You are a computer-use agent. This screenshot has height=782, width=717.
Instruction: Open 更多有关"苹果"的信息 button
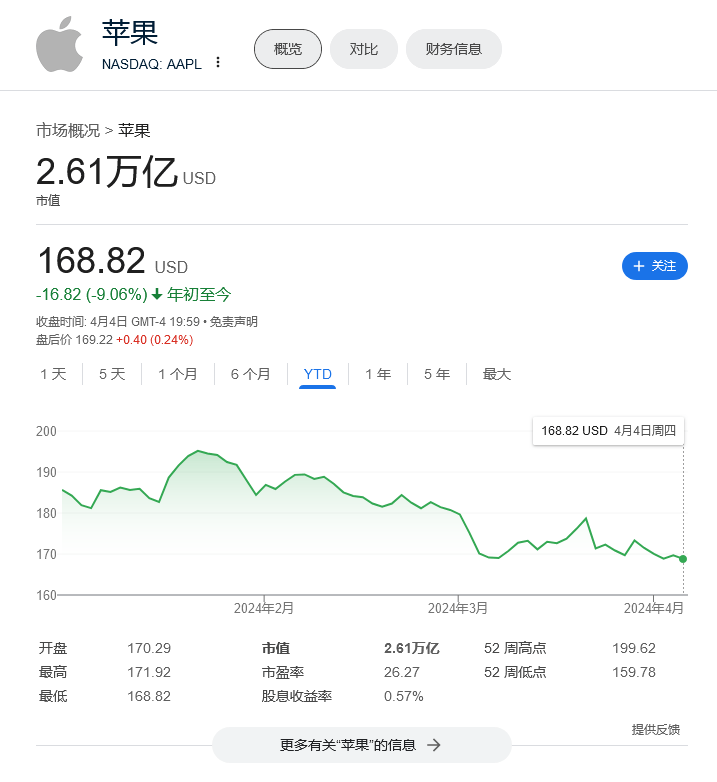pyautogui.click(x=362, y=745)
